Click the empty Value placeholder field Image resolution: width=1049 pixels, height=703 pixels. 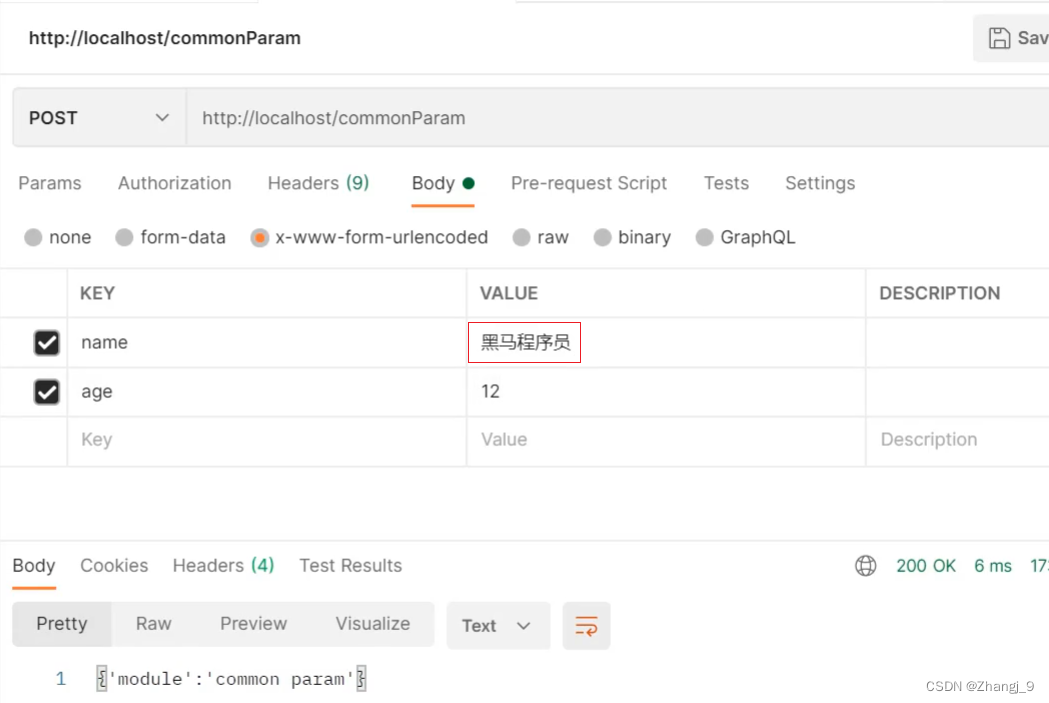click(666, 440)
